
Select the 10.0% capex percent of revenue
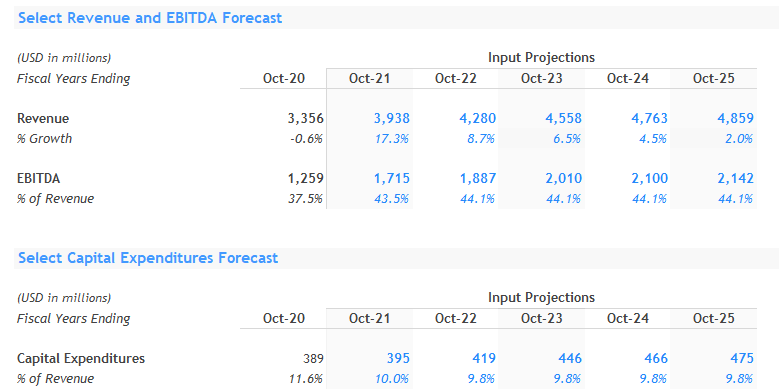tap(391, 379)
